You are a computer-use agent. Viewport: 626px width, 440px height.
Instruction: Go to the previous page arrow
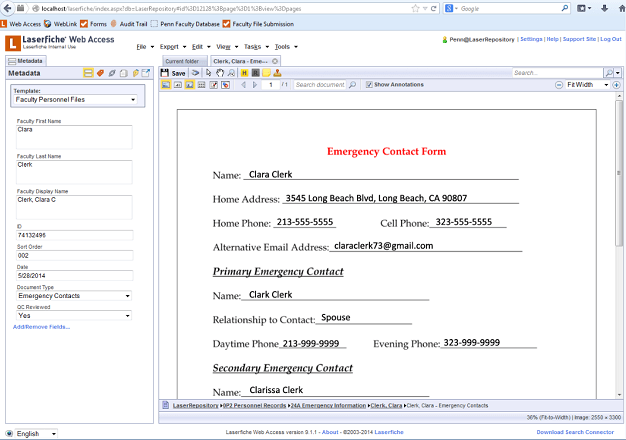click(x=244, y=85)
